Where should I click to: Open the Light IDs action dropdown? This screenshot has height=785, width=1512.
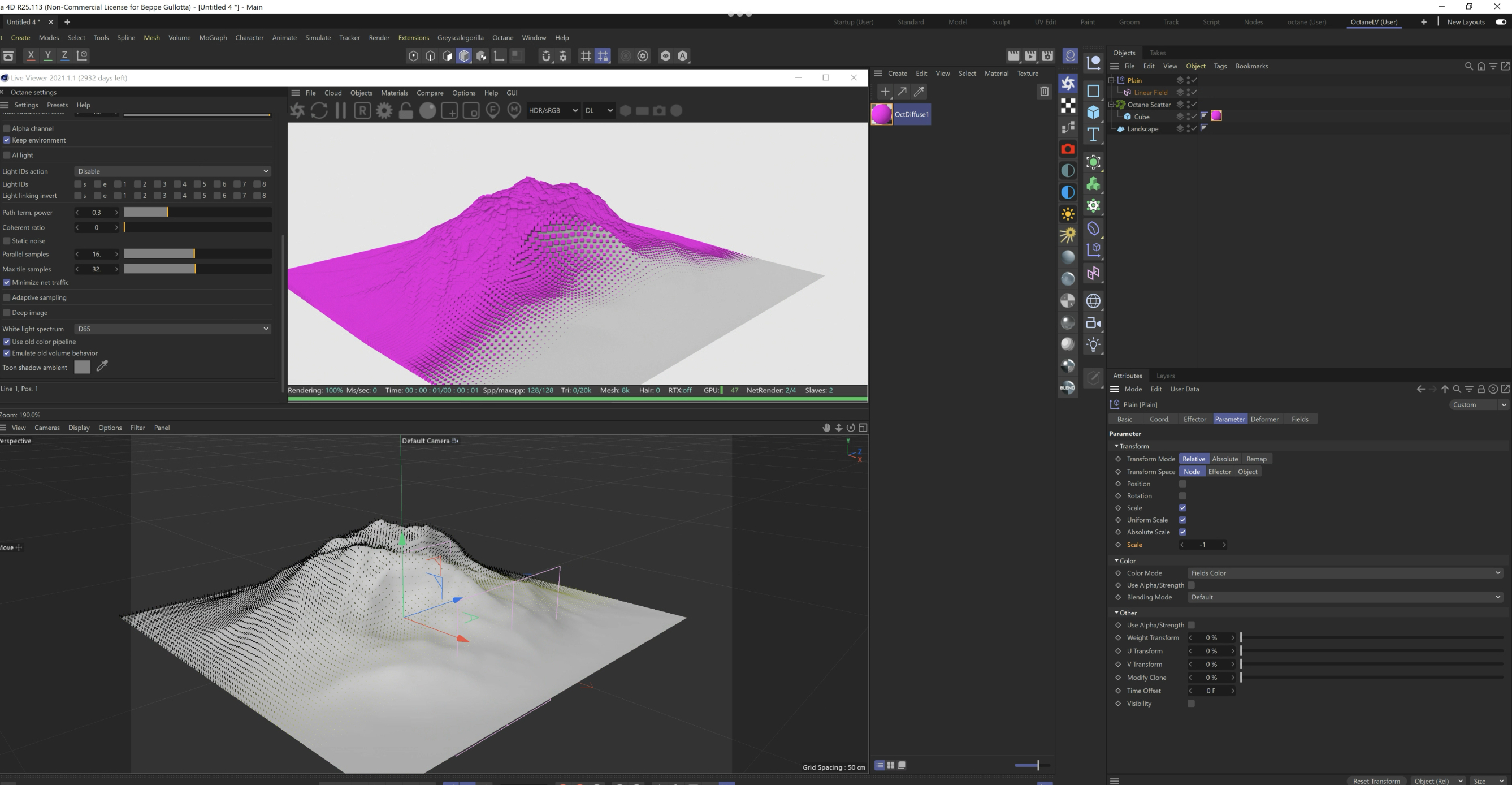point(172,171)
